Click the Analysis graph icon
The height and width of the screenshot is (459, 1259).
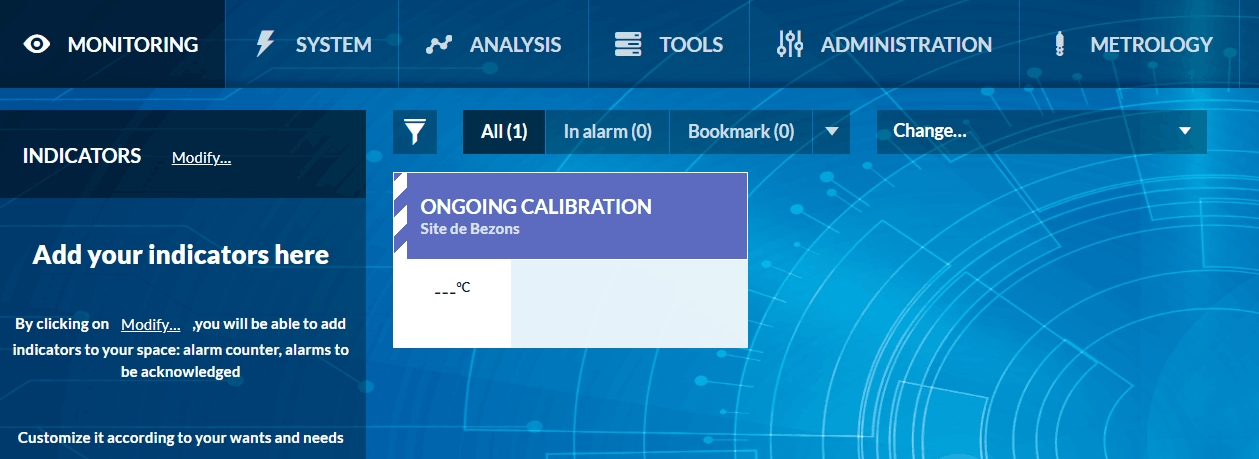coord(439,45)
